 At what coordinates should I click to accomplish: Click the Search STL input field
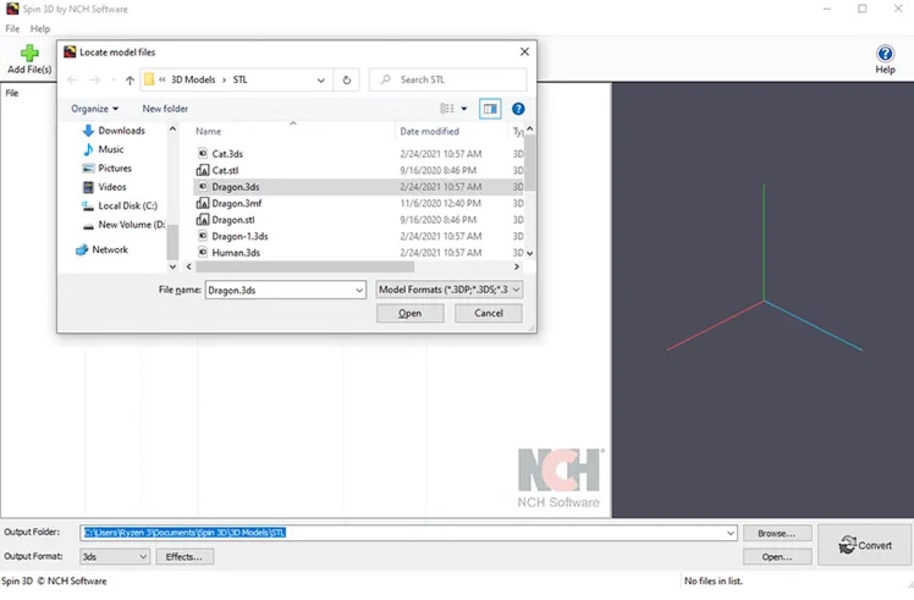(448, 80)
